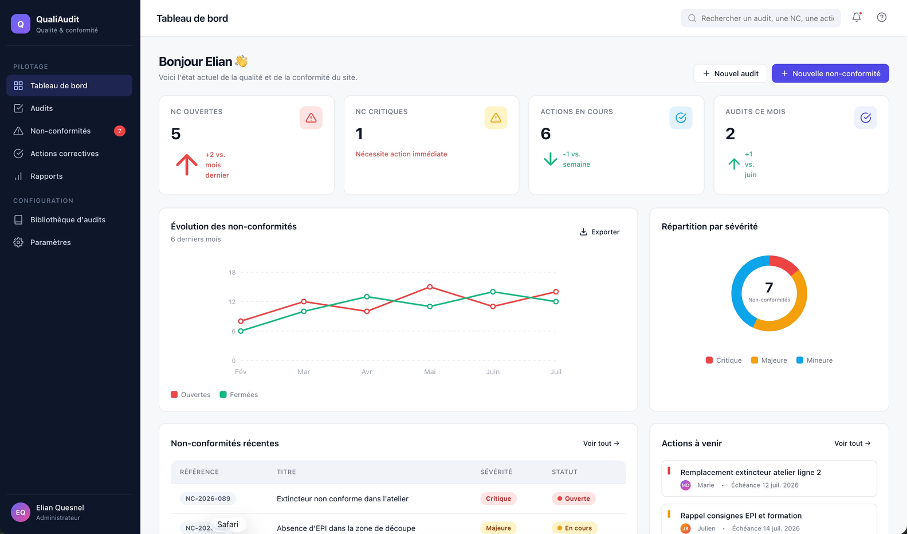
Task: Click the SÉVÉRITÉ column header
Action: coord(496,472)
